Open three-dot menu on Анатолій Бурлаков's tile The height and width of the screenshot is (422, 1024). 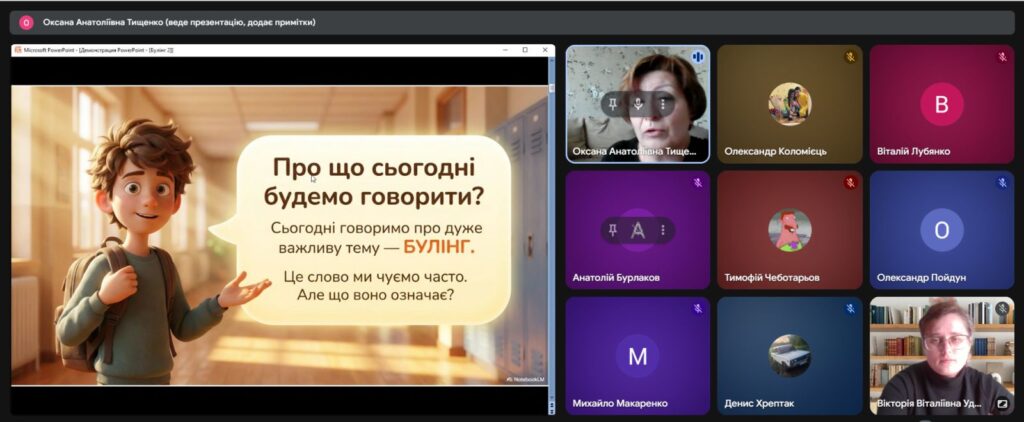pyautogui.click(x=662, y=230)
